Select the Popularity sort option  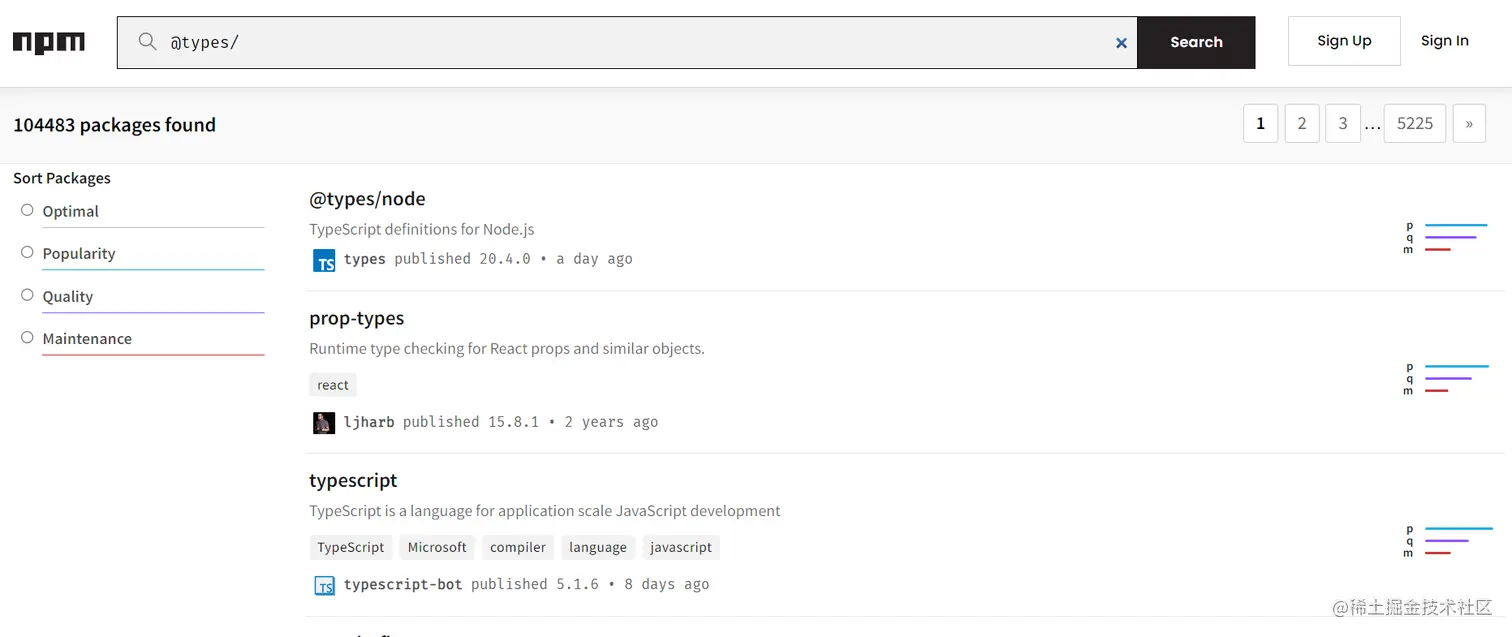coord(28,252)
